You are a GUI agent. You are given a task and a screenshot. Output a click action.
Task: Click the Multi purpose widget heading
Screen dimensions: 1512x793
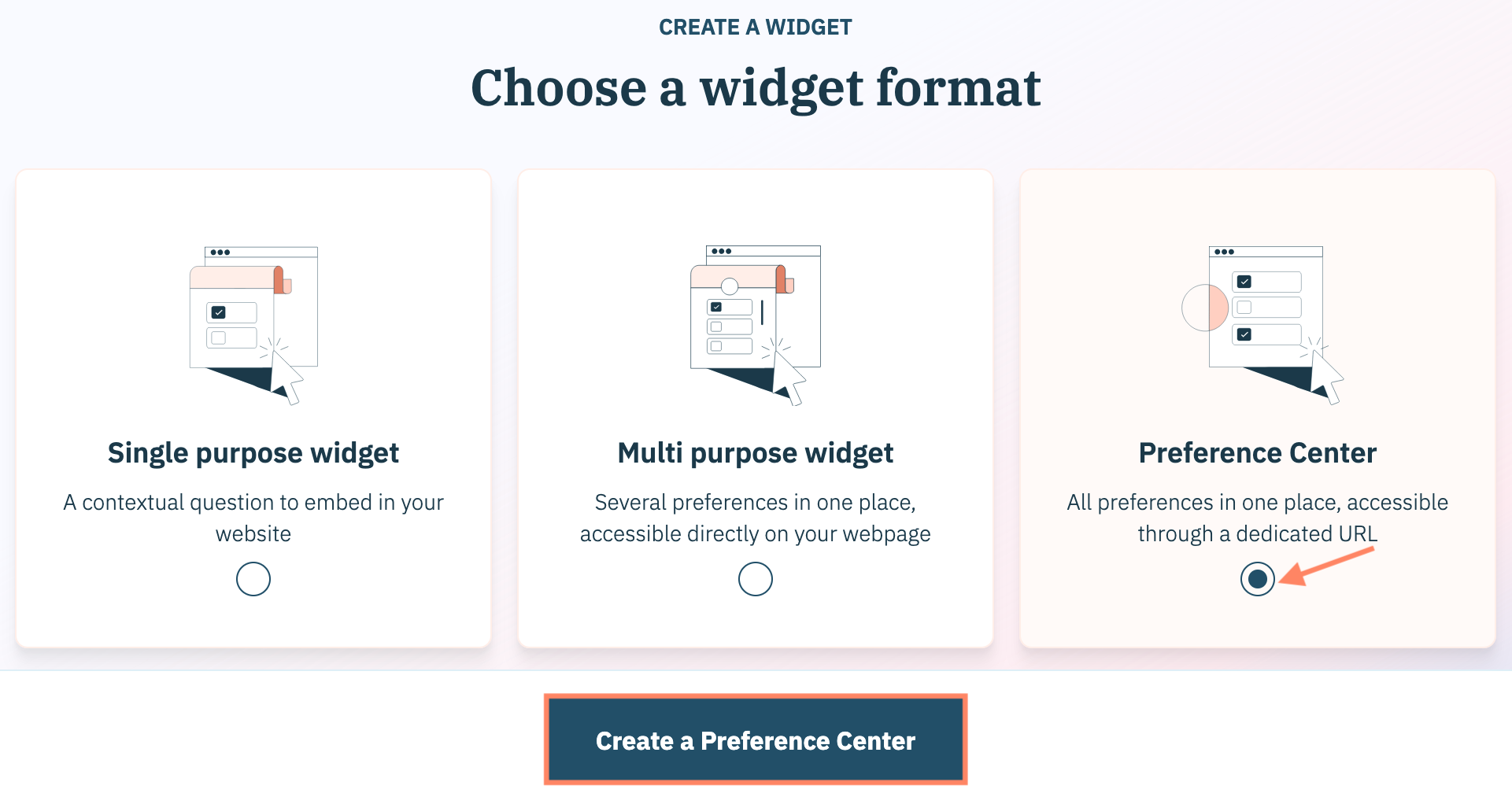coord(756,453)
